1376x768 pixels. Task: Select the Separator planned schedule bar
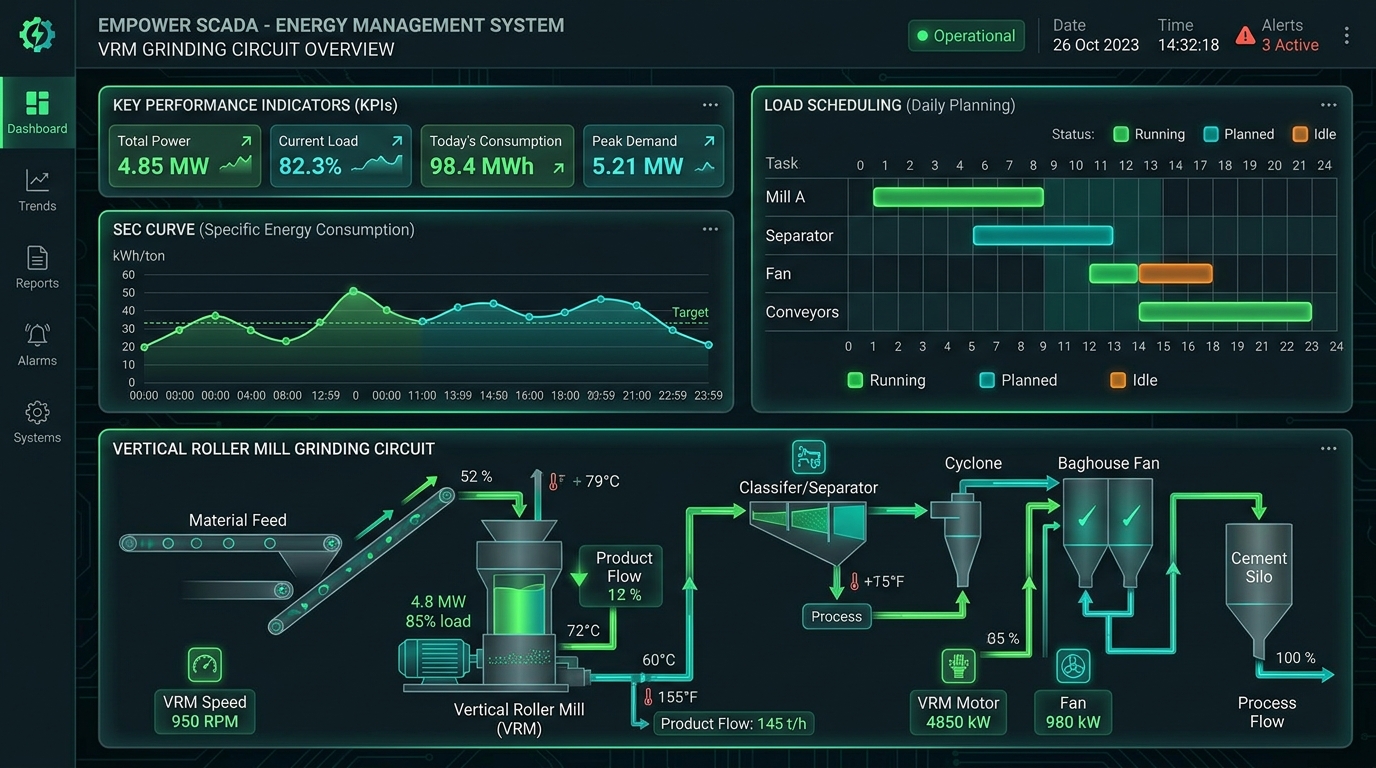click(1043, 236)
